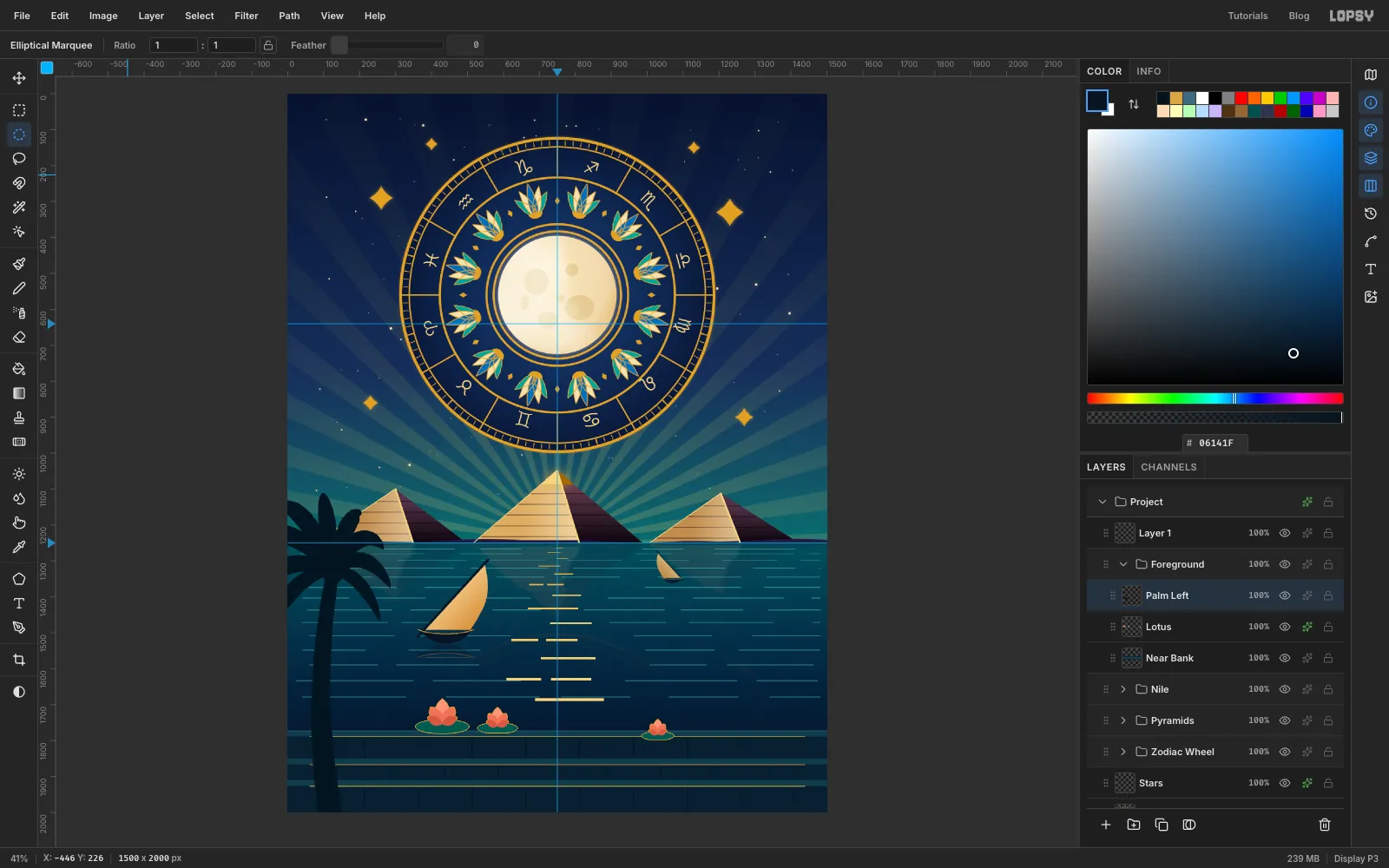Select the Lasso tool
The width and height of the screenshot is (1389, 868).
[19, 159]
